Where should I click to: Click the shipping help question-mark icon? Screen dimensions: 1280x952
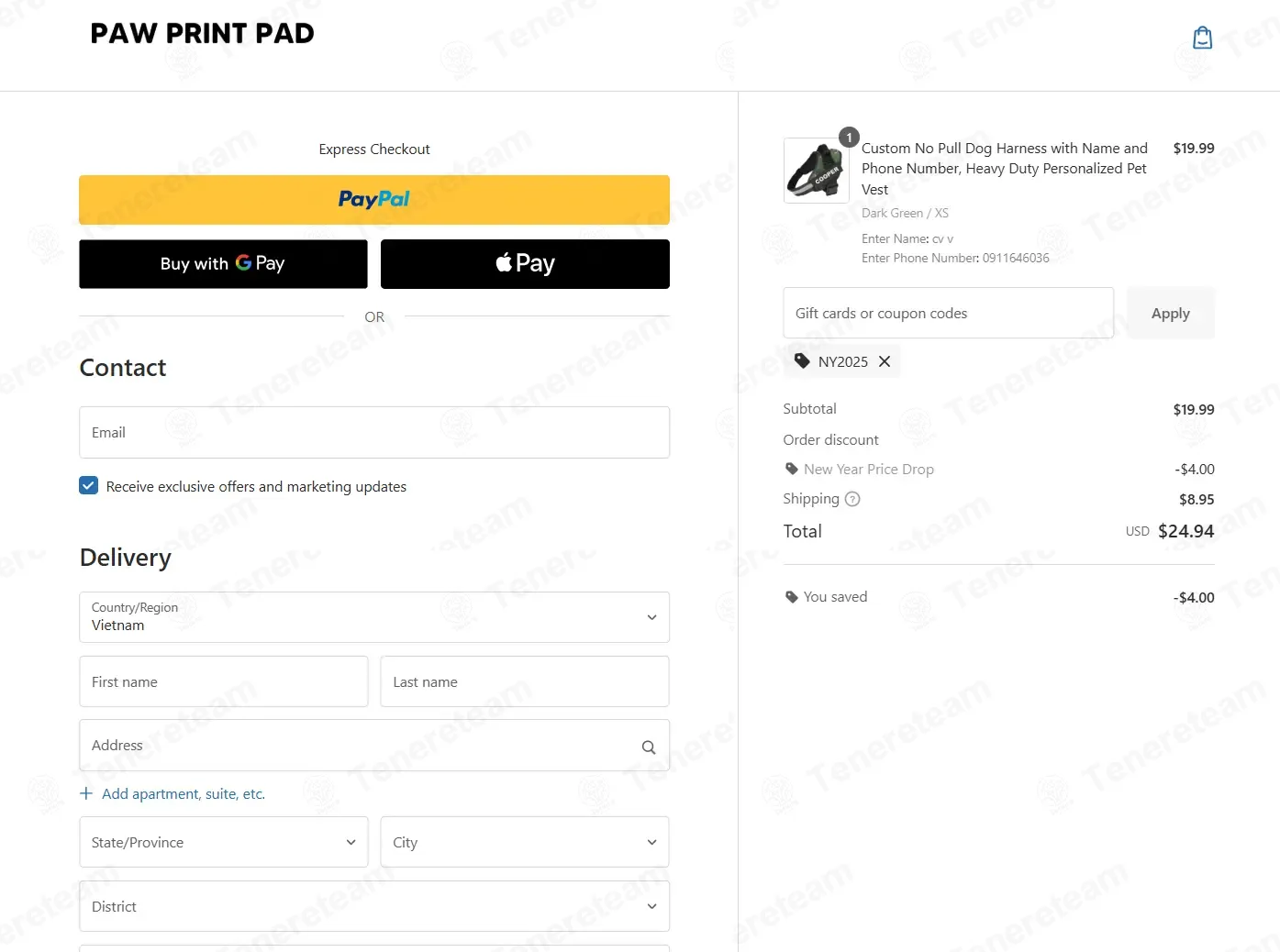852,499
